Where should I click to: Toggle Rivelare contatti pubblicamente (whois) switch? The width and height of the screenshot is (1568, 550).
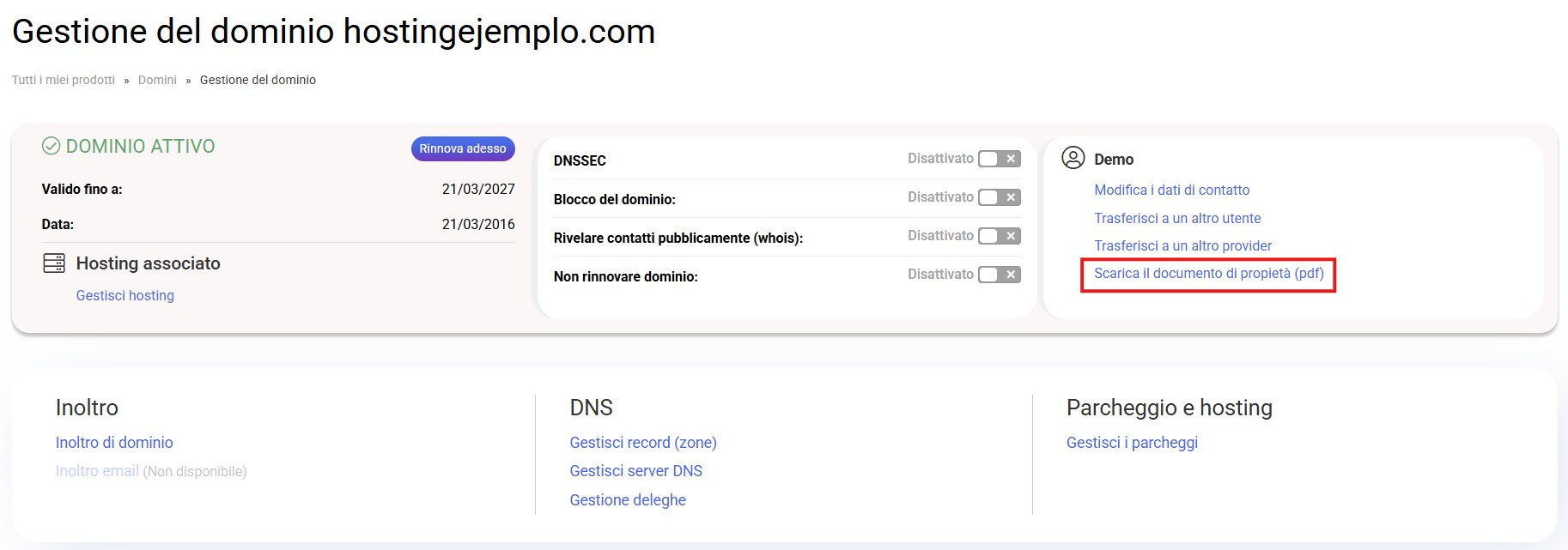pyautogui.click(x=999, y=236)
